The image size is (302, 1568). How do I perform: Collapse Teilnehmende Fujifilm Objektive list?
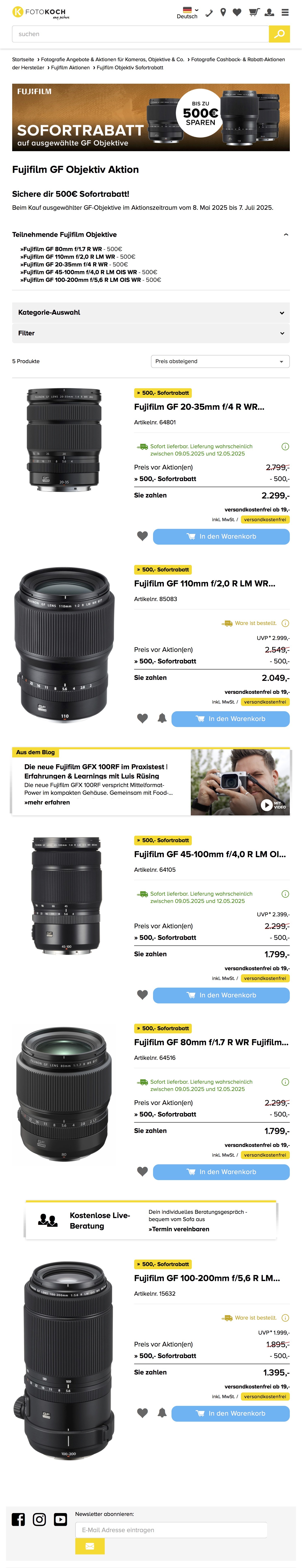(286, 234)
